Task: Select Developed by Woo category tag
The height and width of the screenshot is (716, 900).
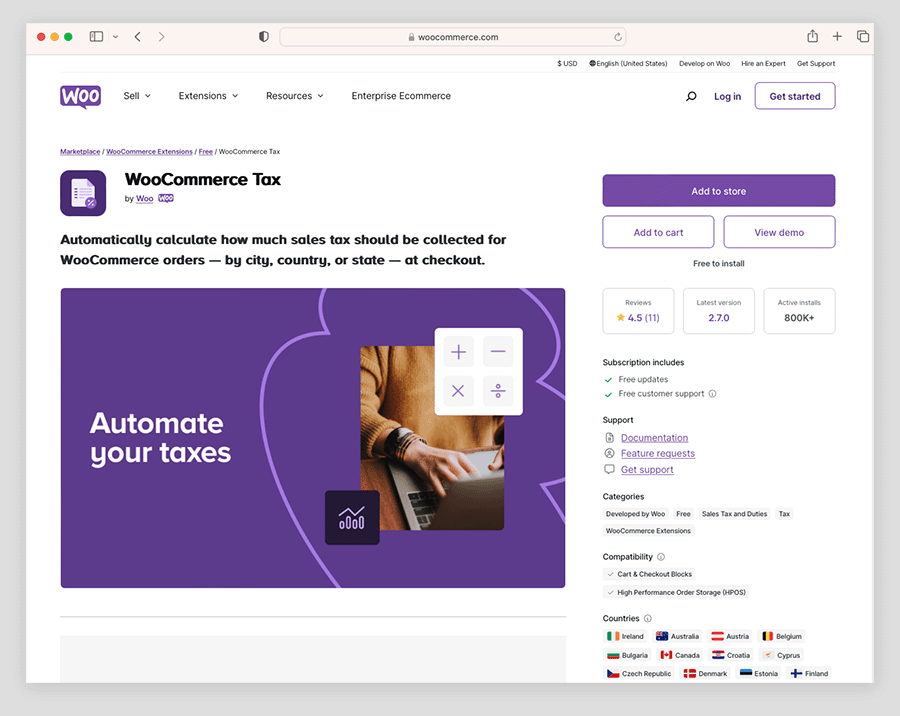Action: (x=635, y=514)
